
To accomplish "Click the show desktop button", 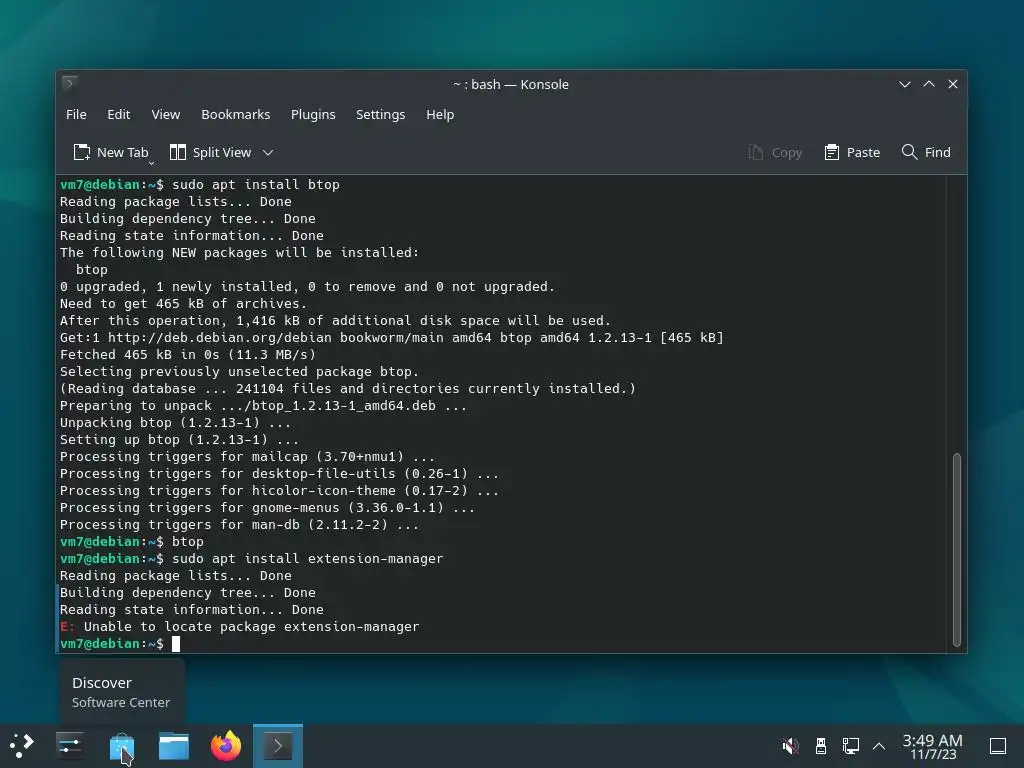I will [x=998, y=745].
